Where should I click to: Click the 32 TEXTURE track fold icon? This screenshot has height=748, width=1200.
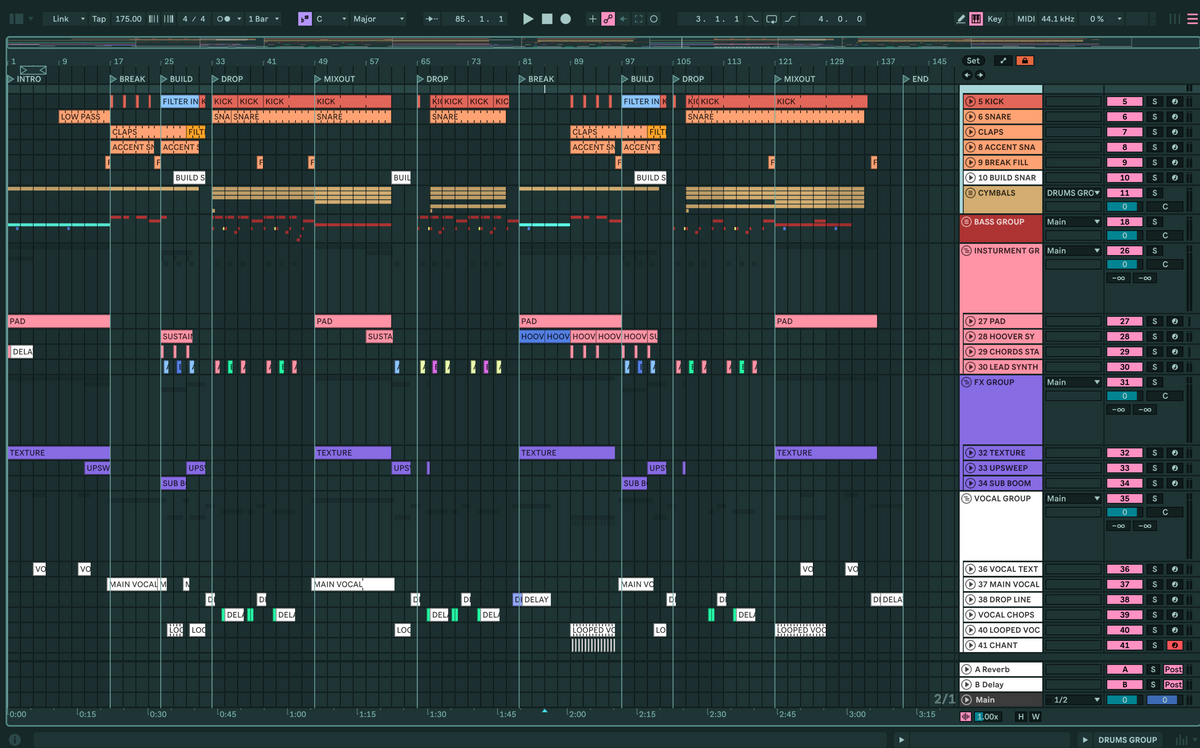pos(970,453)
